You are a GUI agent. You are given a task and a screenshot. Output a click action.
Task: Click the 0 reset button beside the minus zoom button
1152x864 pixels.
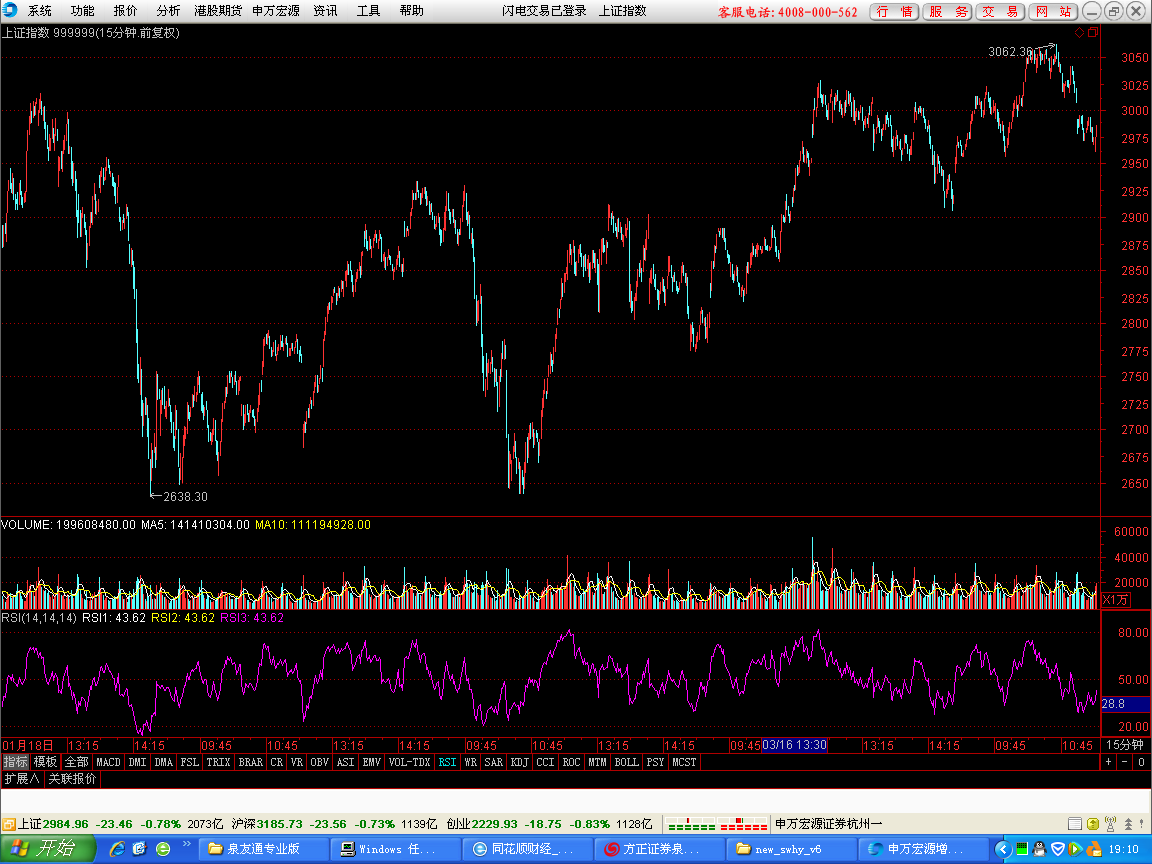tap(1141, 762)
